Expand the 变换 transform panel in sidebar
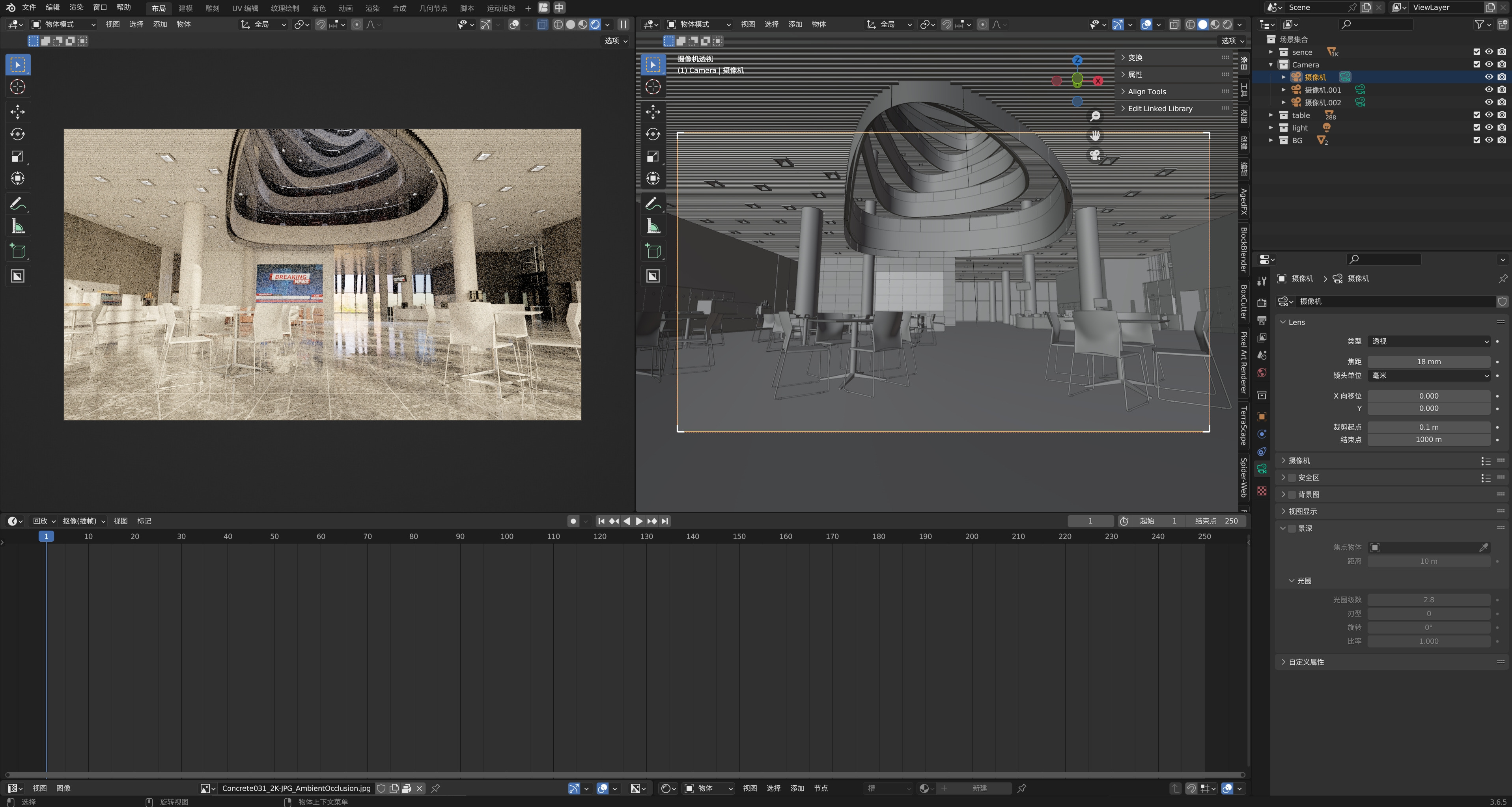1512x807 pixels. pyautogui.click(x=1134, y=58)
